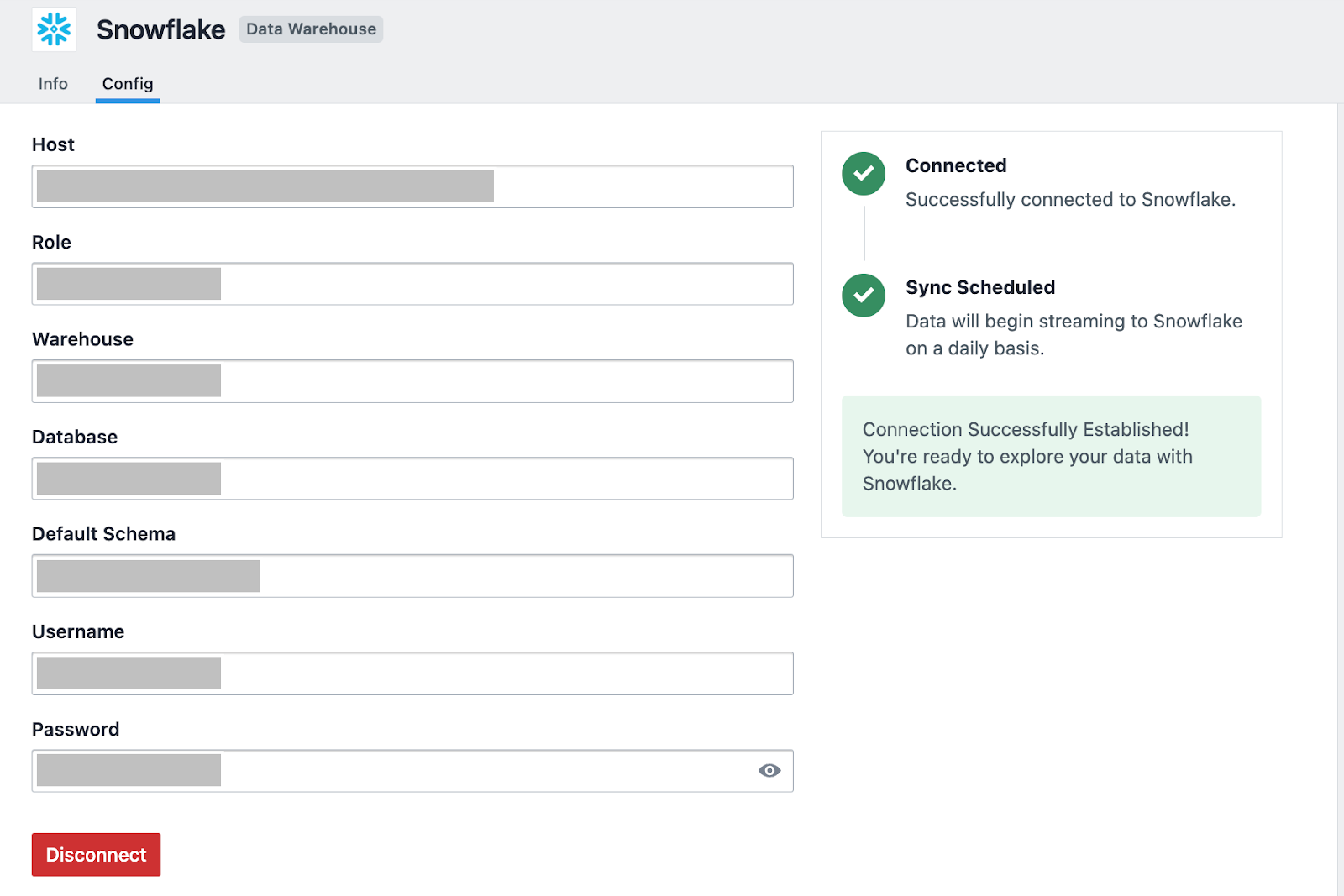Focus the Database input field

(412, 479)
